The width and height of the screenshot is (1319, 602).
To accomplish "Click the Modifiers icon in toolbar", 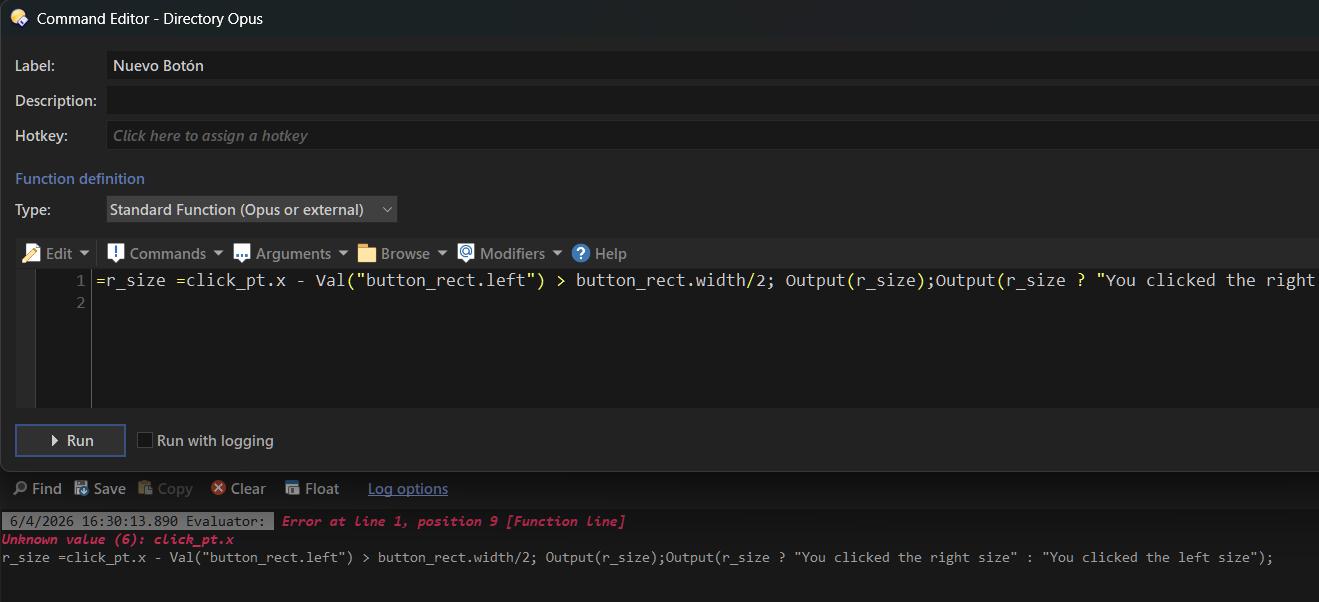I will [x=466, y=253].
